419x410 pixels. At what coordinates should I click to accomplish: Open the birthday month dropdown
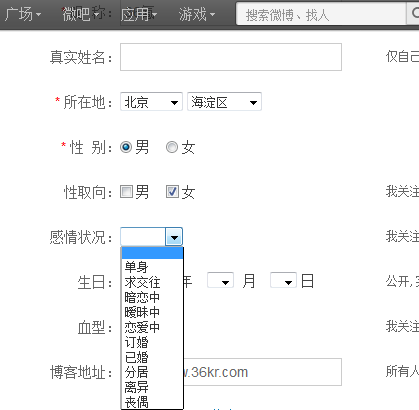point(220,280)
